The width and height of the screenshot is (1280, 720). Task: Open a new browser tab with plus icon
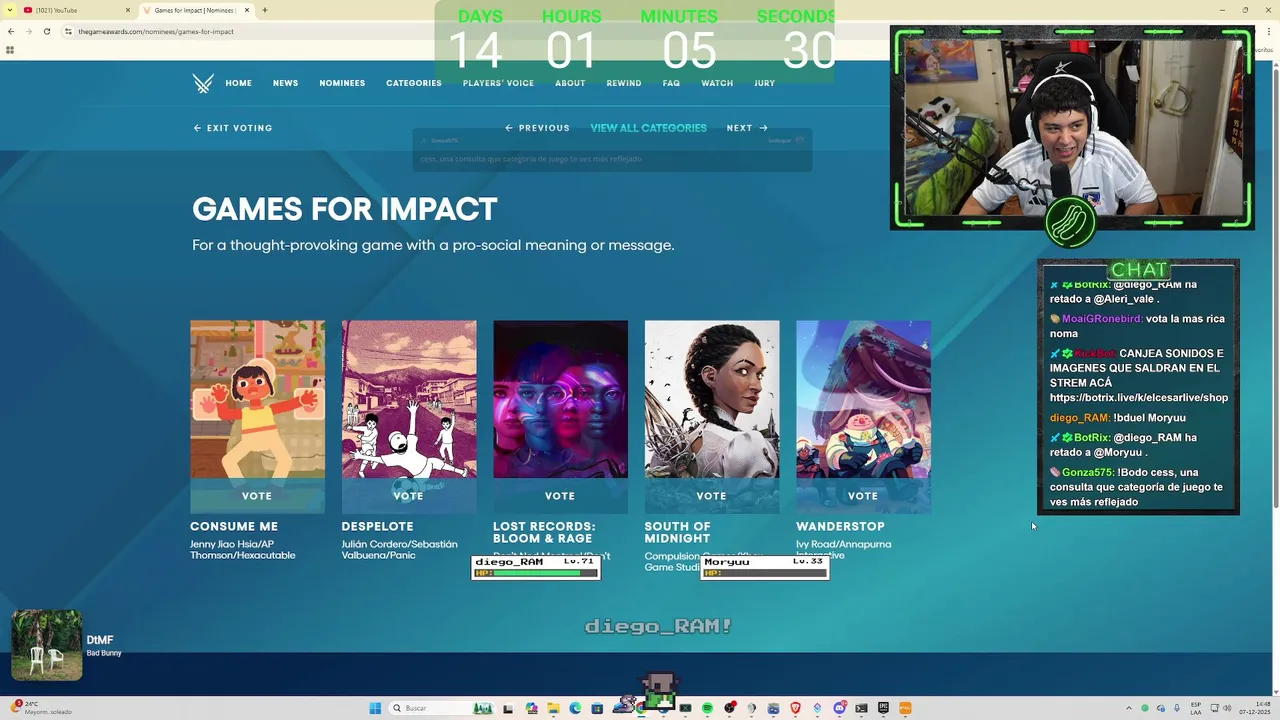[x=264, y=10]
